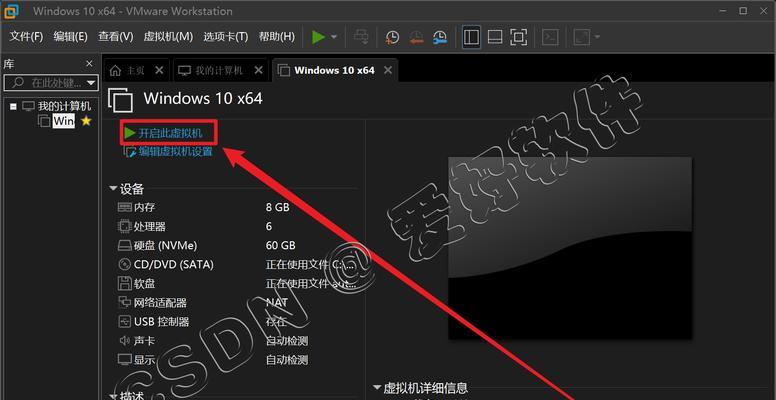The height and width of the screenshot is (400, 776).
Task: Click the send Ctrl+Alt+Del toolbar icon
Action: click(x=362, y=37)
